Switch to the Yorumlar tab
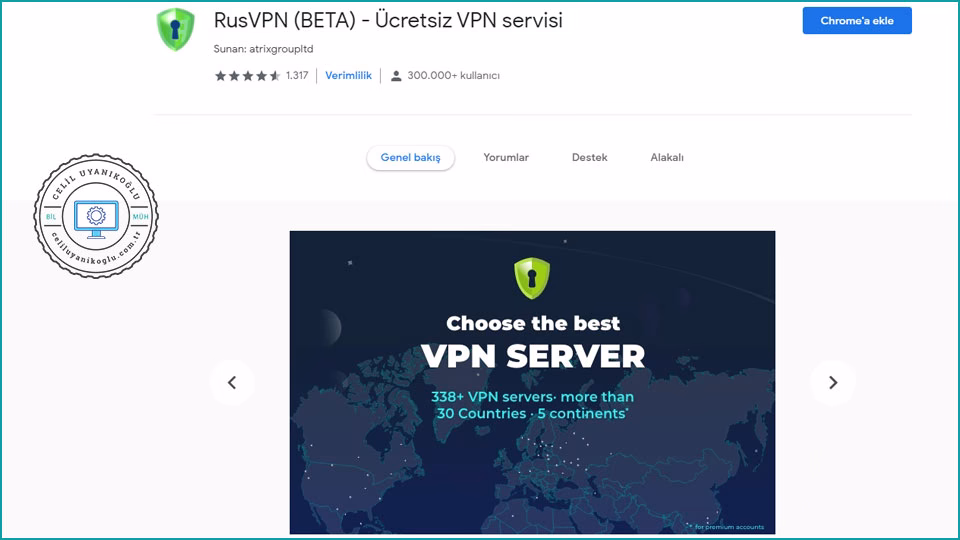 click(x=506, y=157)
